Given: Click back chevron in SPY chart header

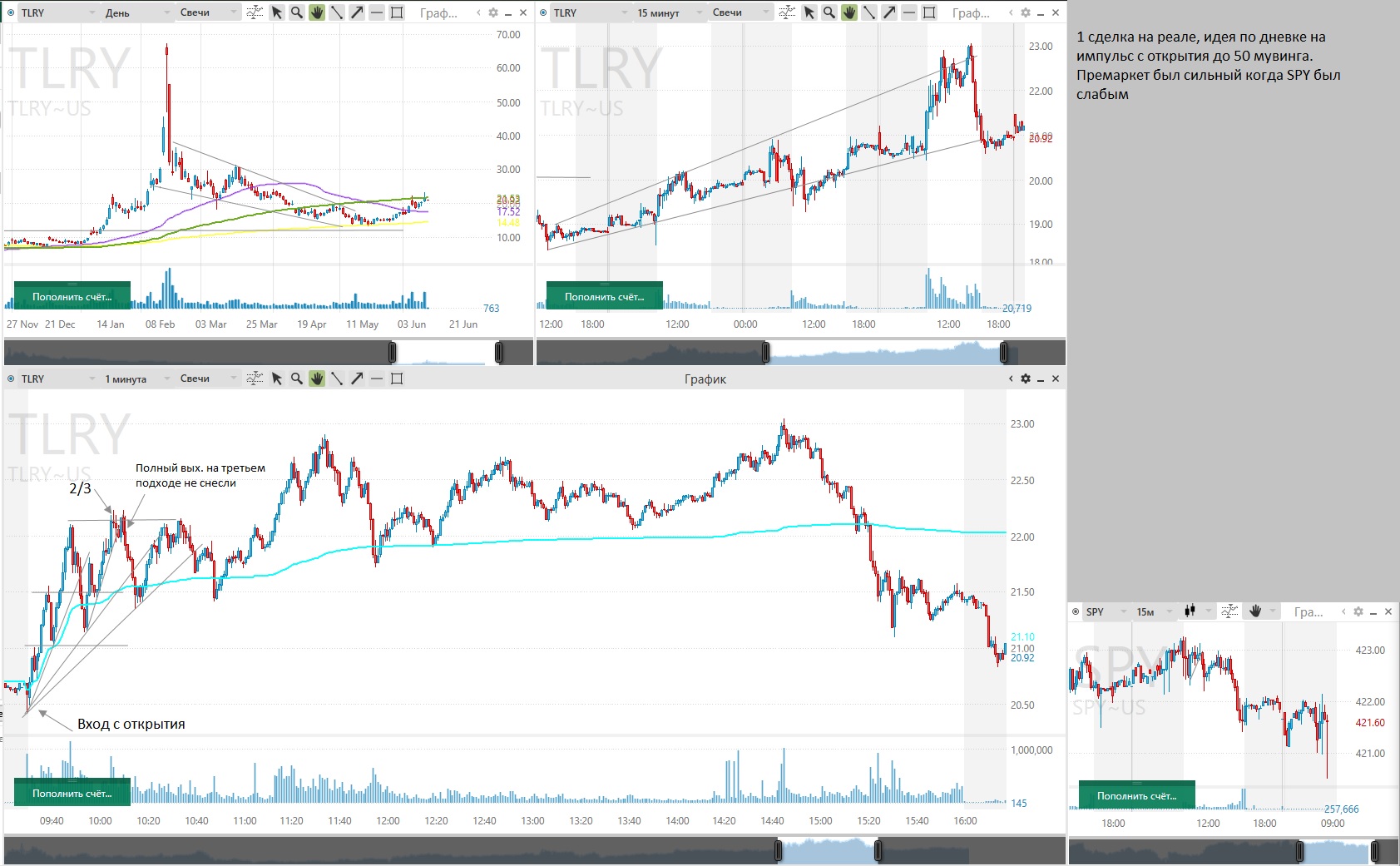Looking at the screenshot, I should (1343, 611).
